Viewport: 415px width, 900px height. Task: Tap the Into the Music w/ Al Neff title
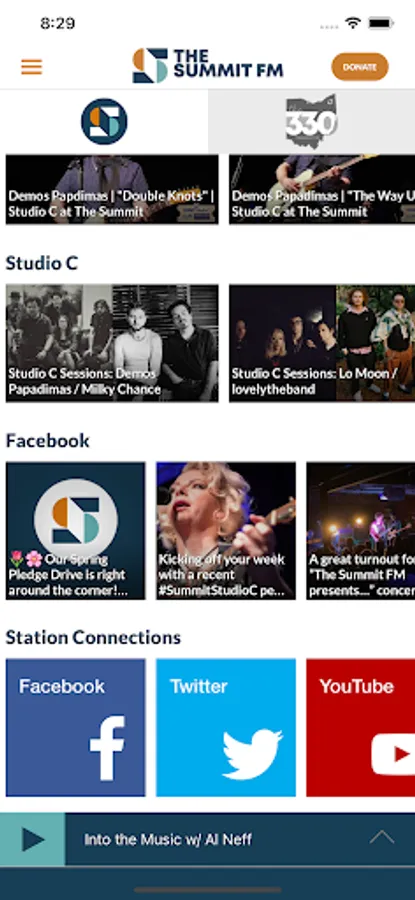coord(168,840)
